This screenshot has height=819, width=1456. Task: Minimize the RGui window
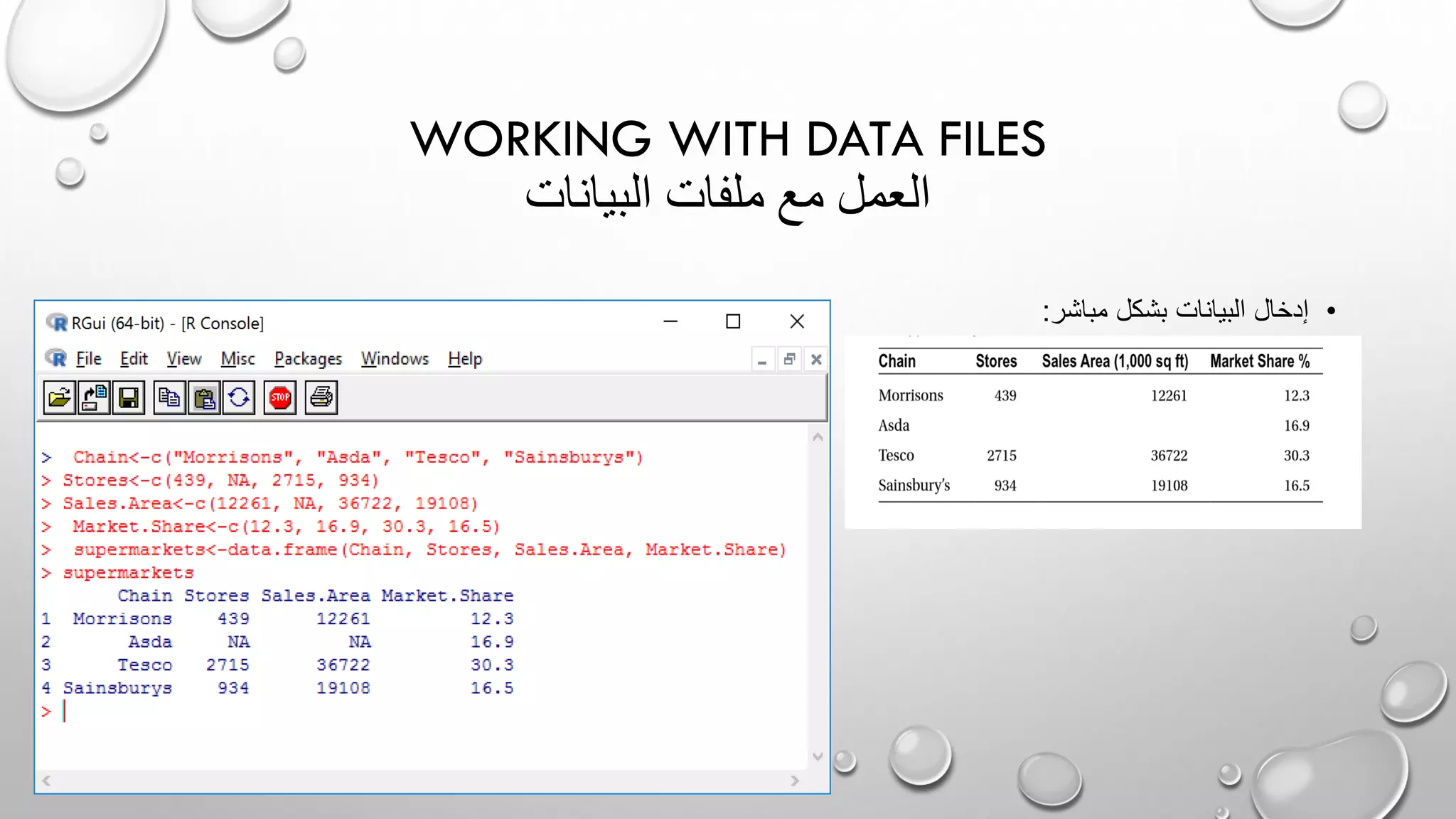[x=670, y=322]
